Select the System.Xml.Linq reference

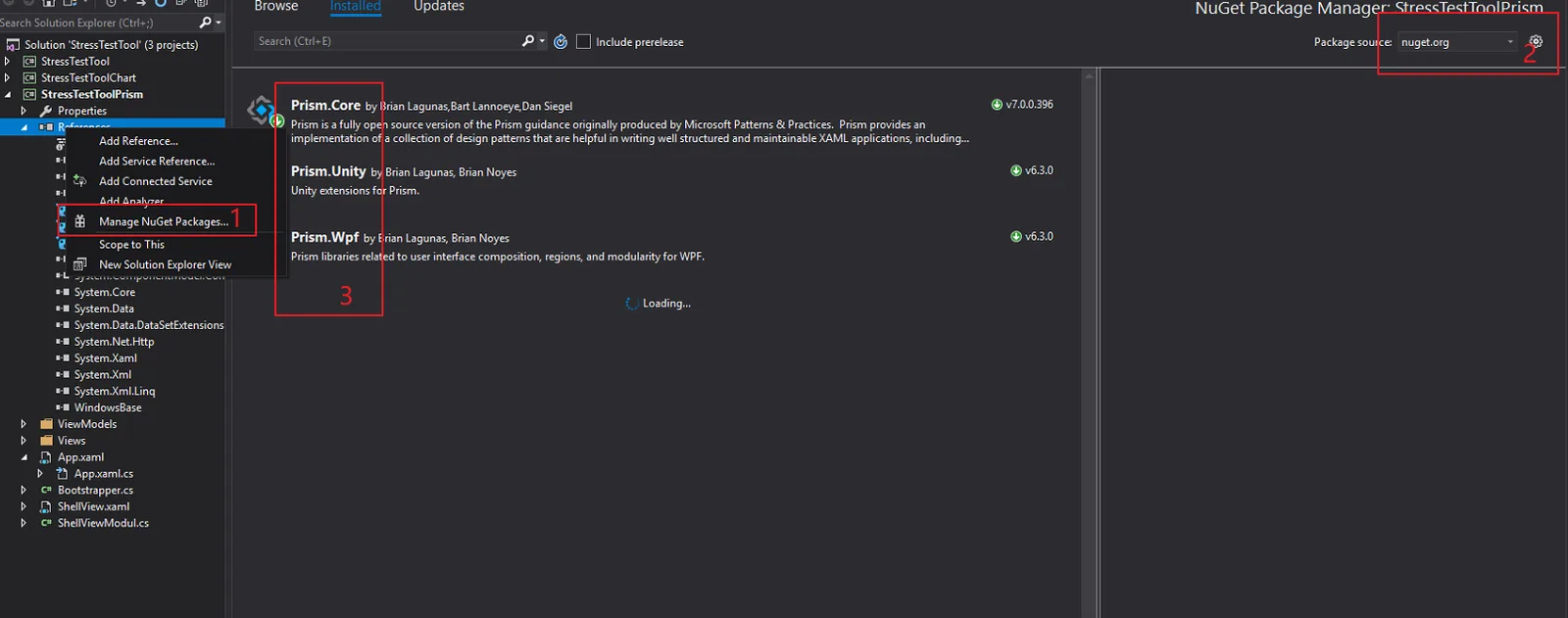[x=115, y=392]
